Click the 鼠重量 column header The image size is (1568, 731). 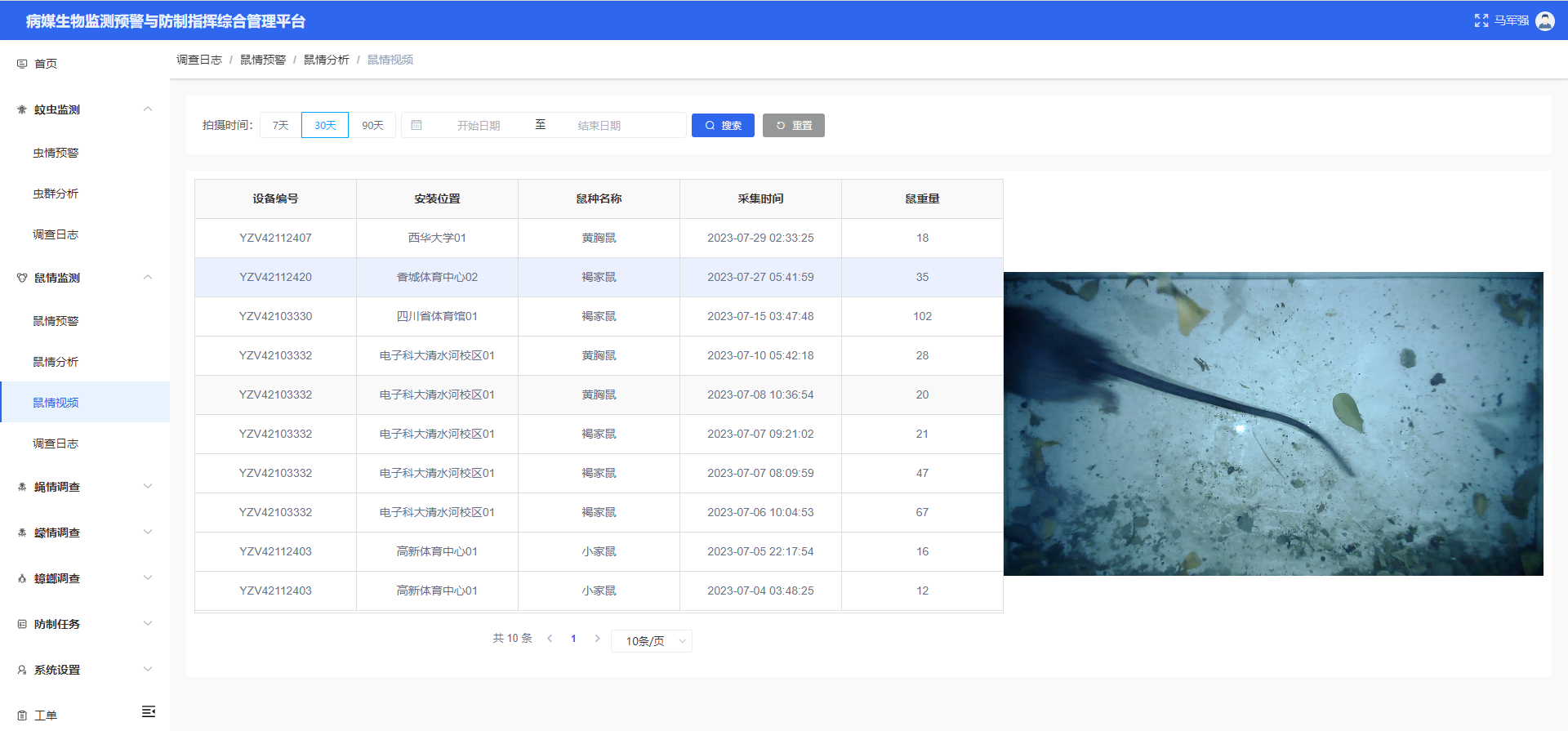(922, 198)
